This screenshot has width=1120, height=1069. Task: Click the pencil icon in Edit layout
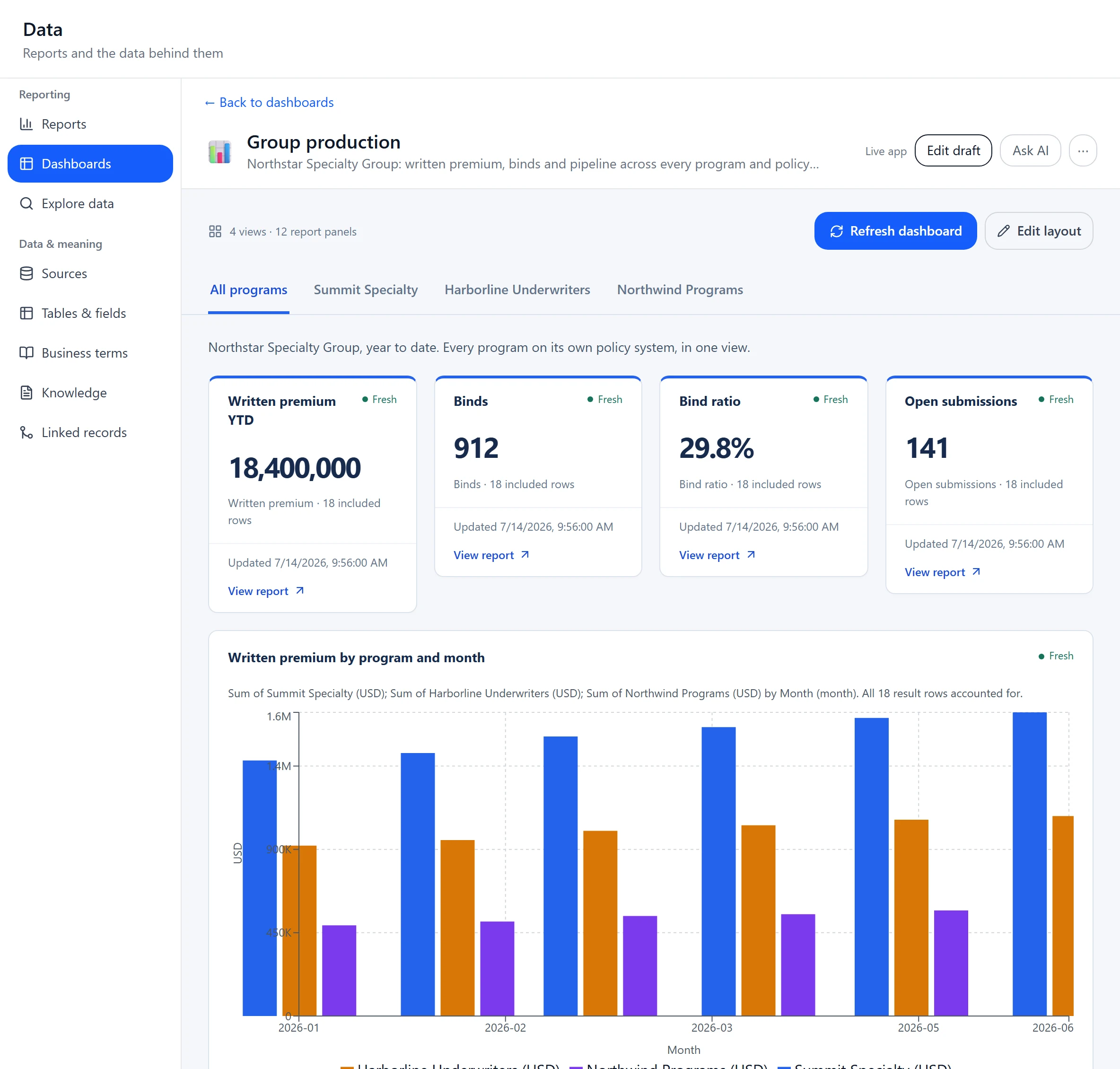click(1003, 231)
